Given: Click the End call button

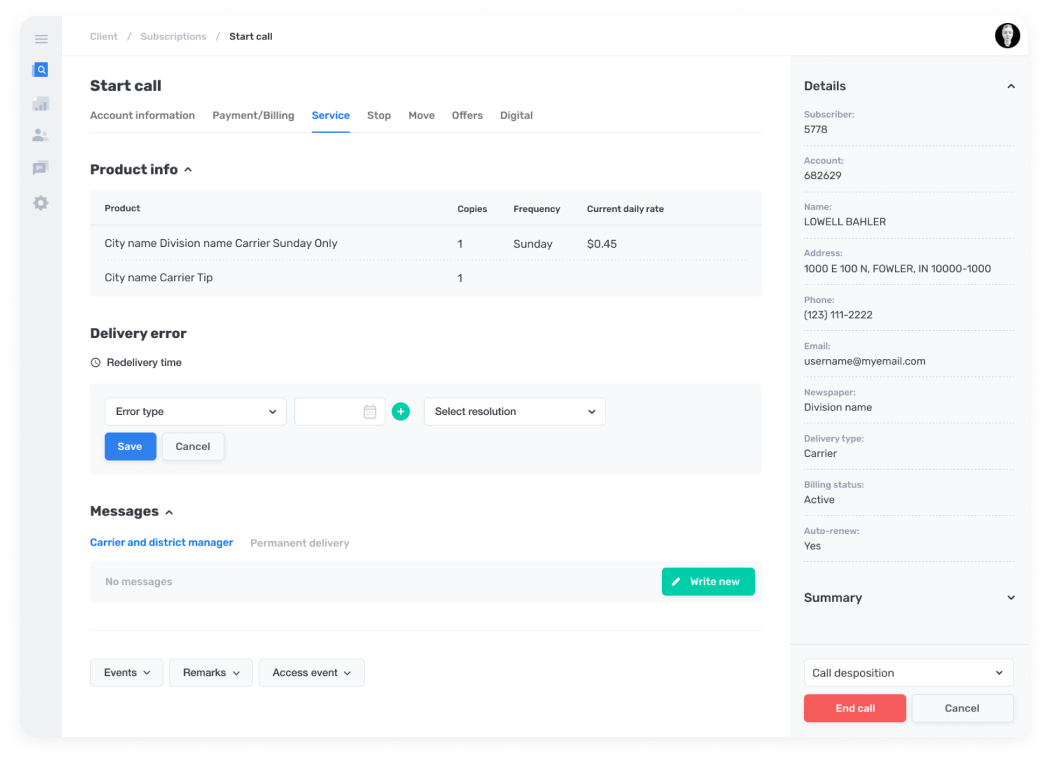Looking at the screenshot, I should tap(854, 707).
